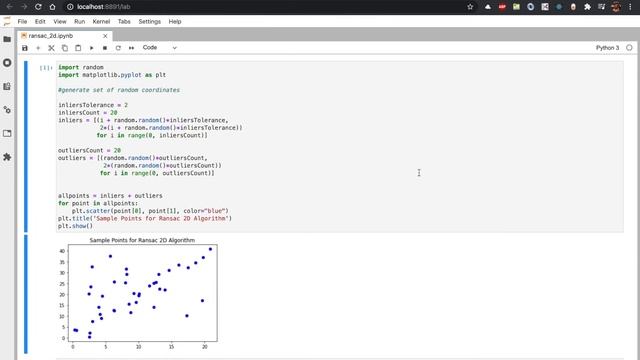
Task: Open the Kernel menu
Action: (101, 22)
